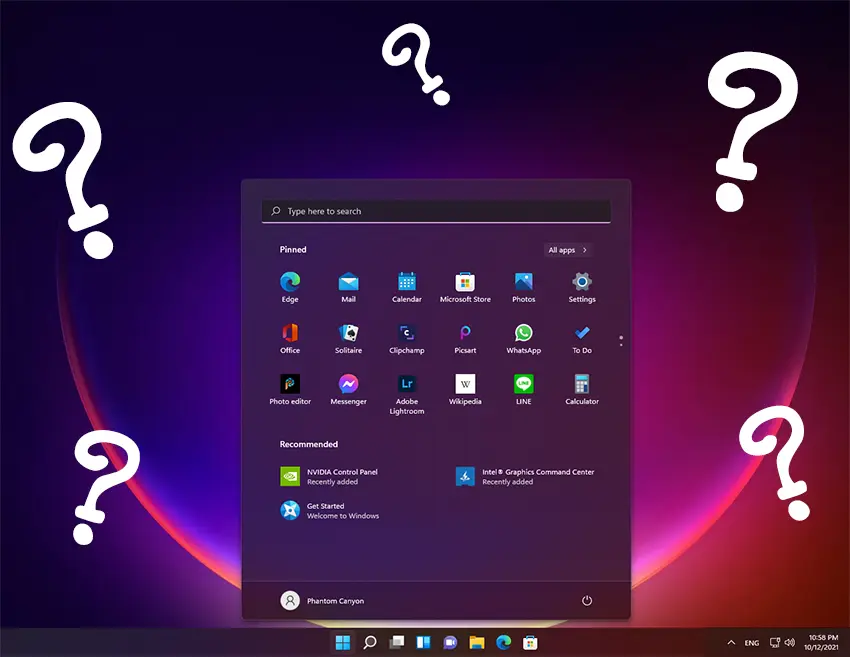Viewport: 850px width, 657px height.
Task: Open the Phantom Canyon user account menu
Action: tap(322, 601)
